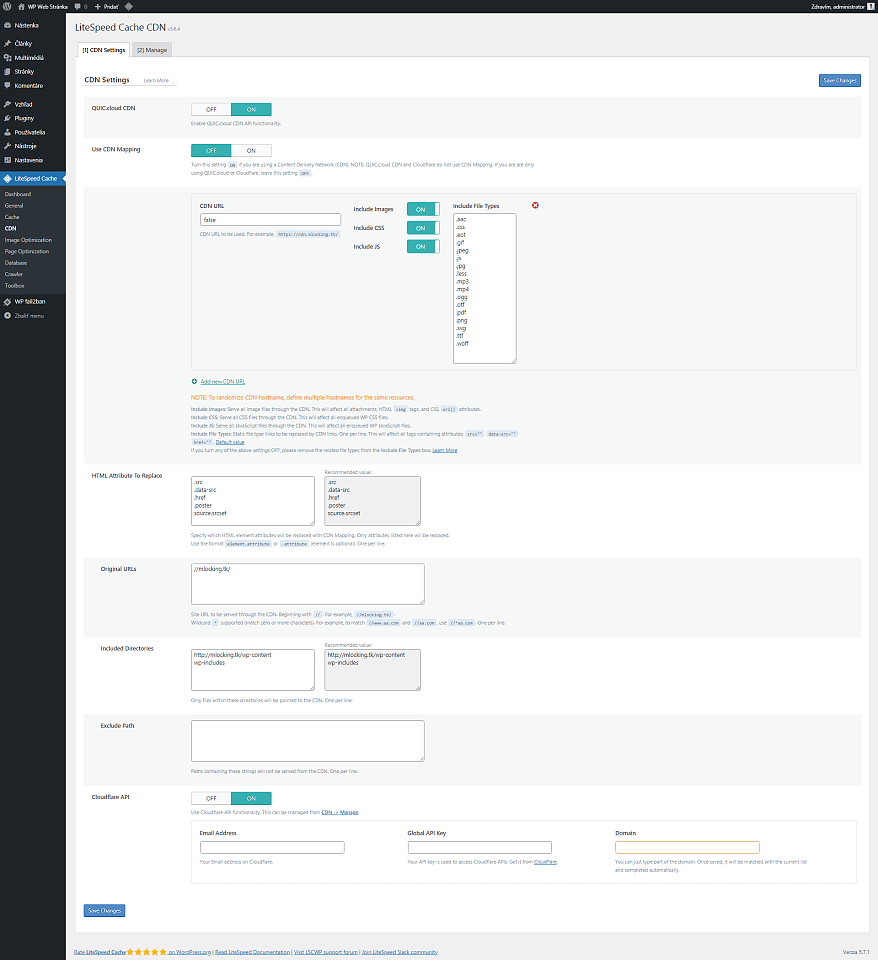The image size is (878, 960).
Task: Click the top Save Changes button
Action: (x=839, y=80)
